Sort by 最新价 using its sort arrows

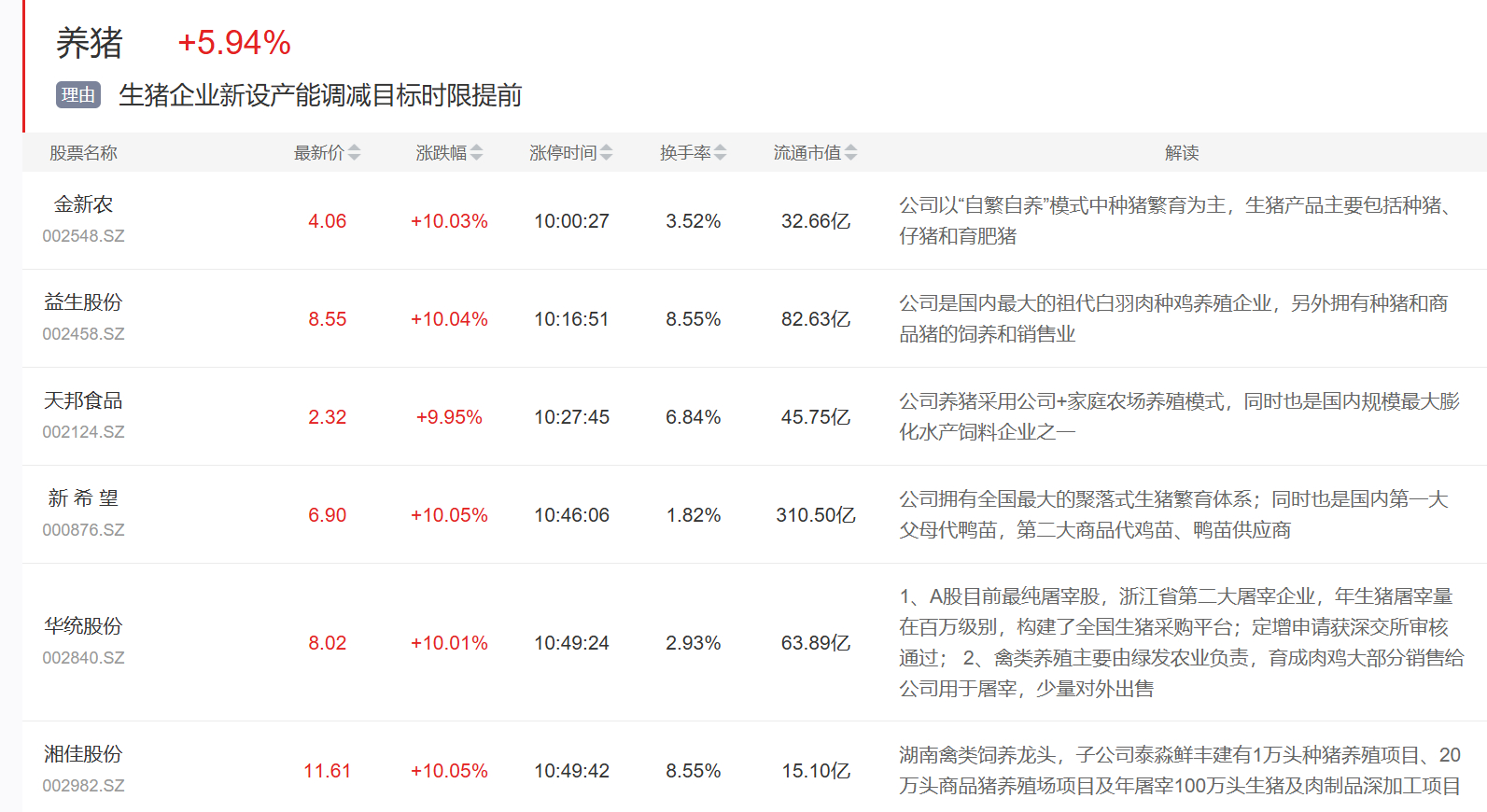[x=354, y=153]
